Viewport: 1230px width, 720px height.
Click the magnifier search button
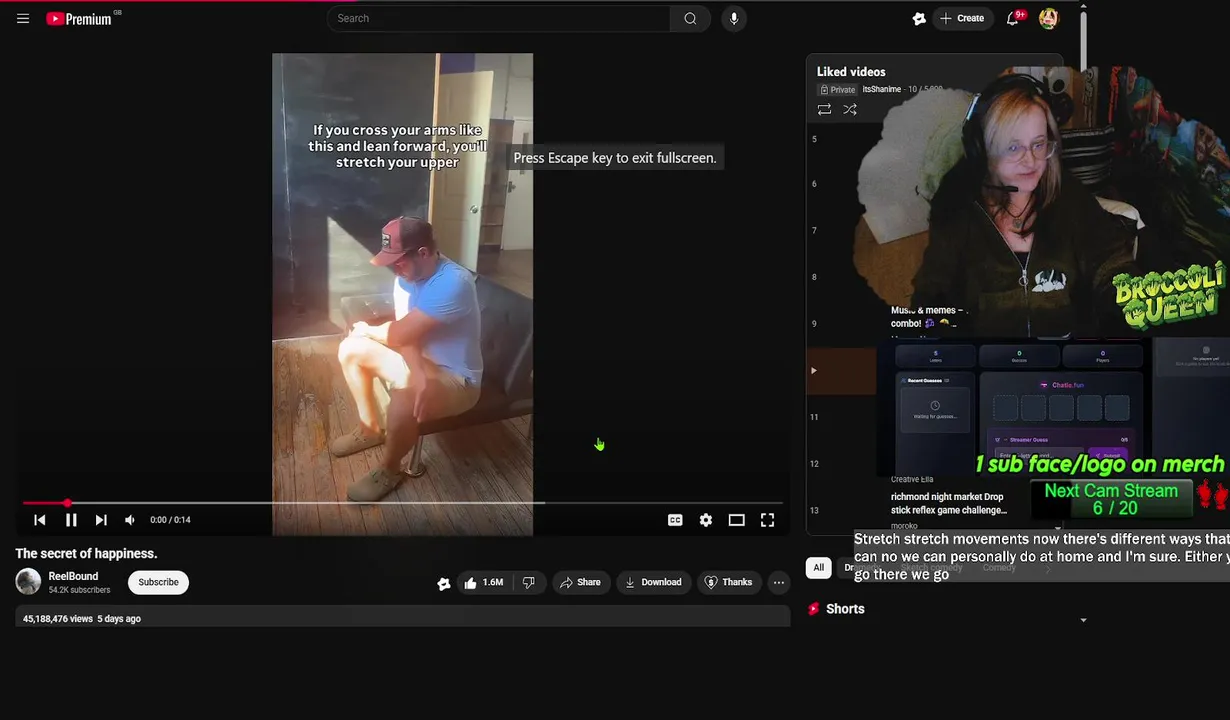point(690,18)
